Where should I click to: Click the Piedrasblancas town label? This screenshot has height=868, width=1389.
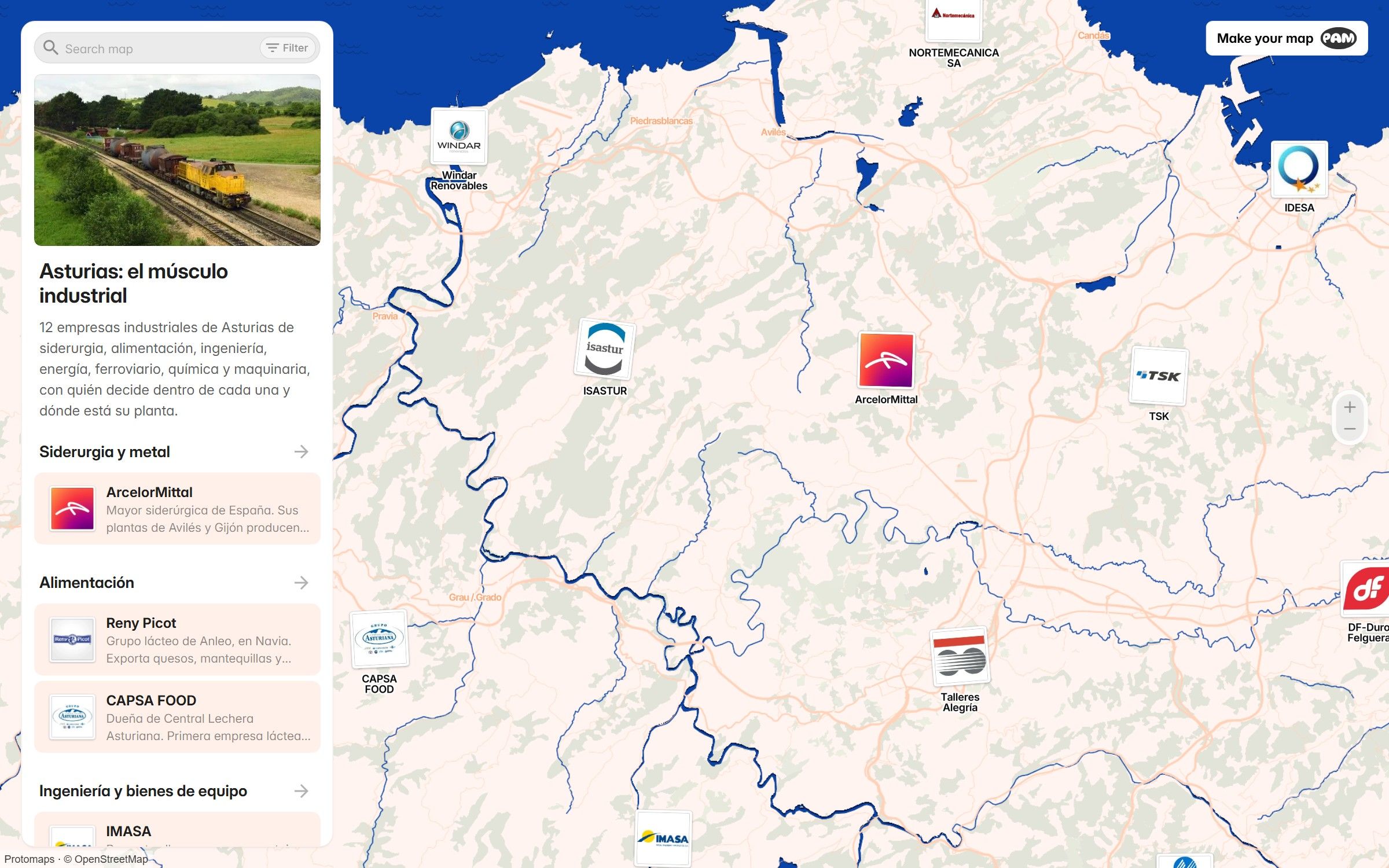pyautogui.click(x=662, y=121)
